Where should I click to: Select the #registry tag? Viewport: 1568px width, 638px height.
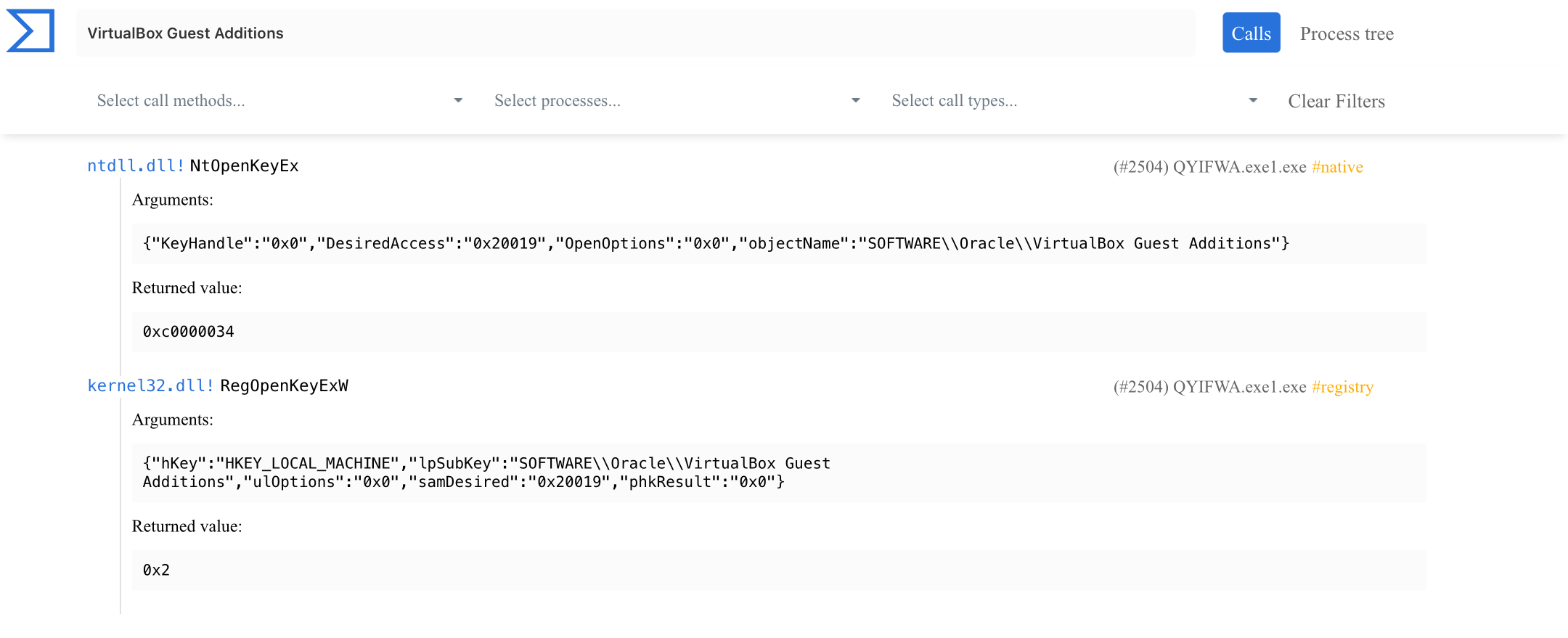[x=1342, y=387]
